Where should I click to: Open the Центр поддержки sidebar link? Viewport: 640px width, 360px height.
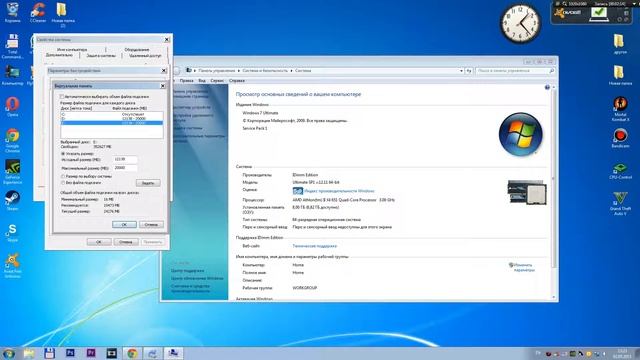tap(187, 271)
